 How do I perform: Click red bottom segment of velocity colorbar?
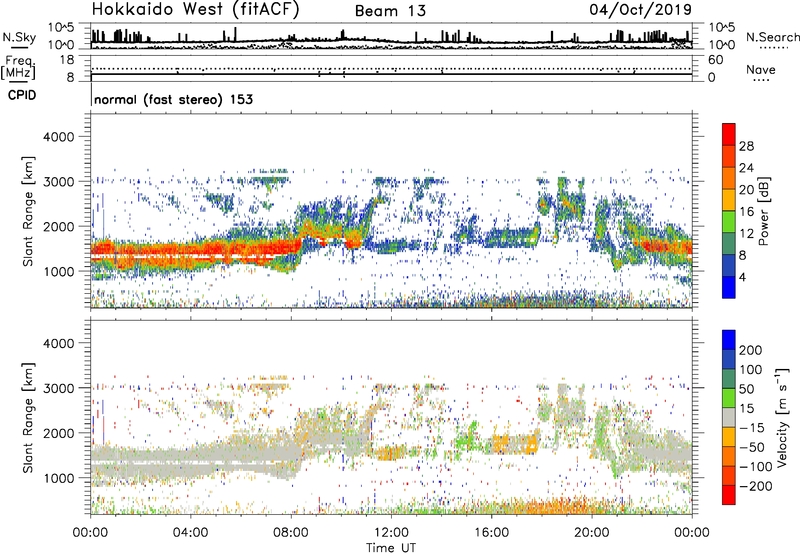(729, 495)
